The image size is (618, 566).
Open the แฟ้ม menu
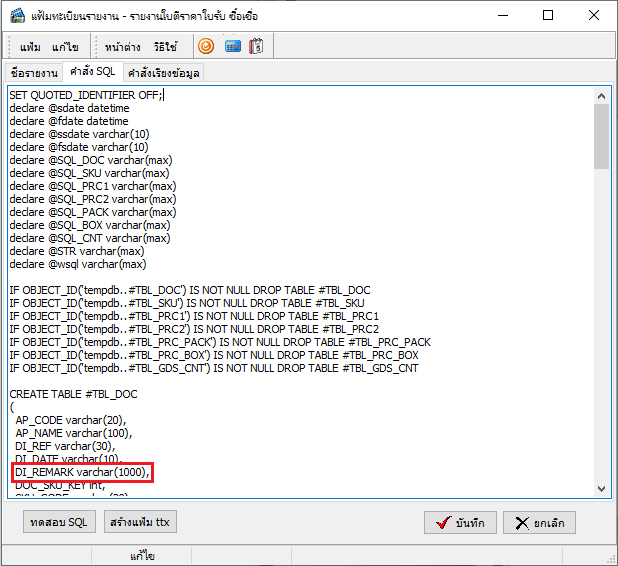[x=31, y=47]
